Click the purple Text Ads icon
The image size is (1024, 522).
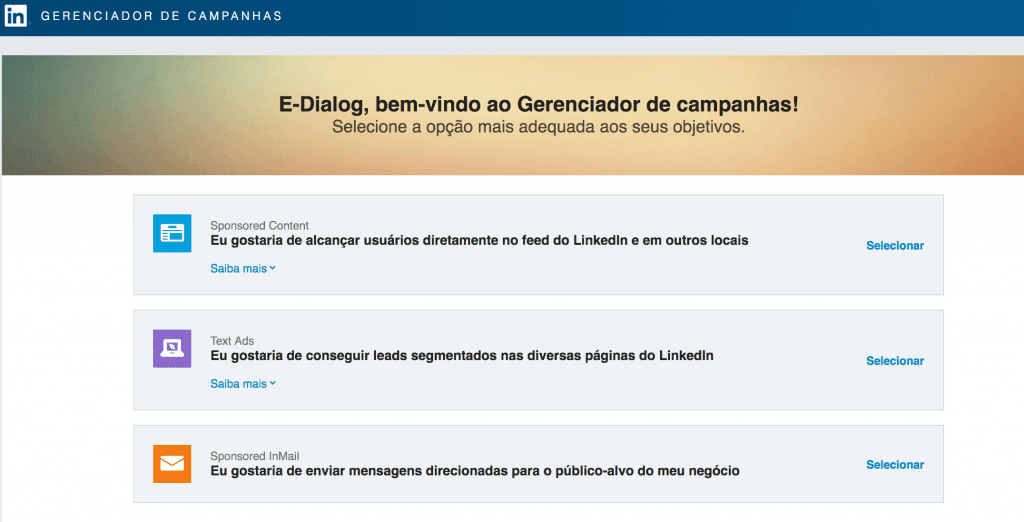pyautogui.click(x=172, y=348)
